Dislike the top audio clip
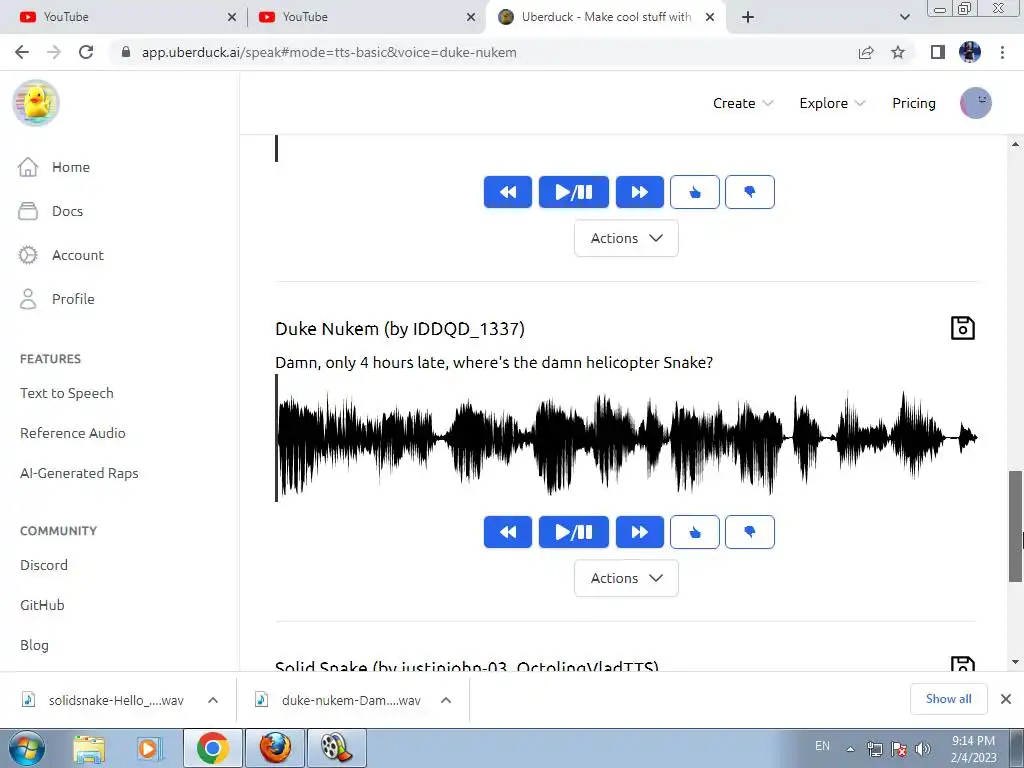This screenshot has height=768, width=1024. [750, 192]
